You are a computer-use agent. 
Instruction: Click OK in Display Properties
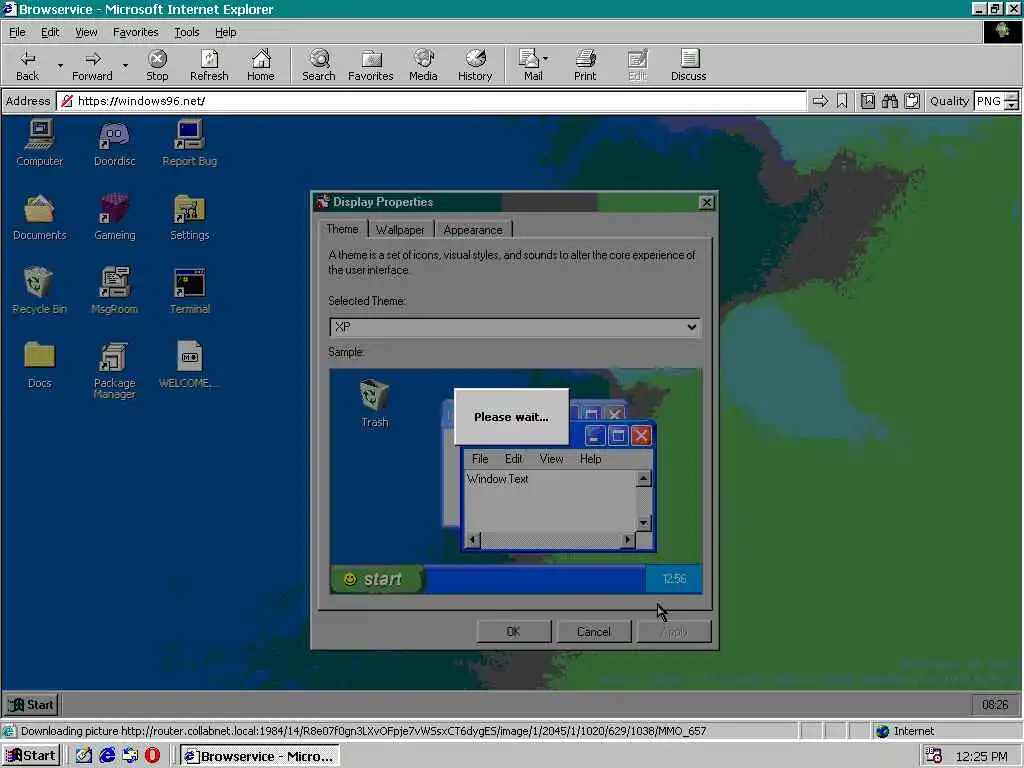click(514, 632)
